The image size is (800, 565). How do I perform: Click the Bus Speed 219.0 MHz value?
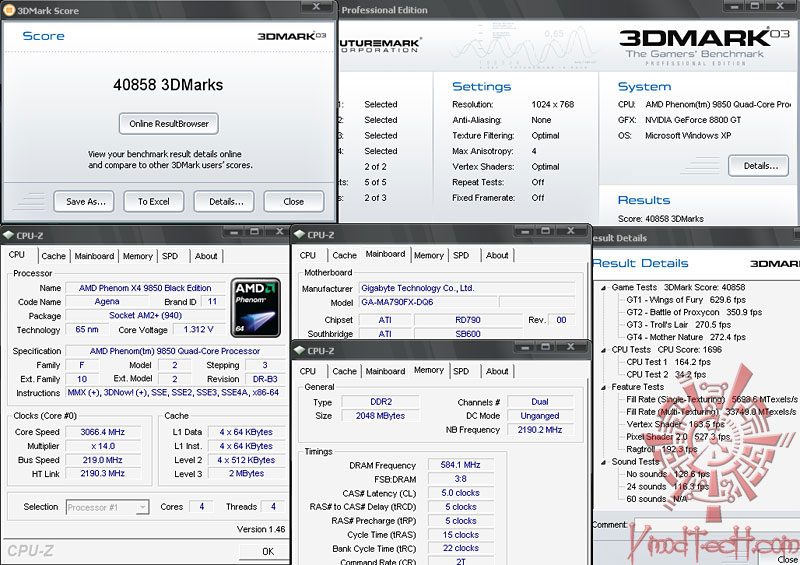click(103, 460)
